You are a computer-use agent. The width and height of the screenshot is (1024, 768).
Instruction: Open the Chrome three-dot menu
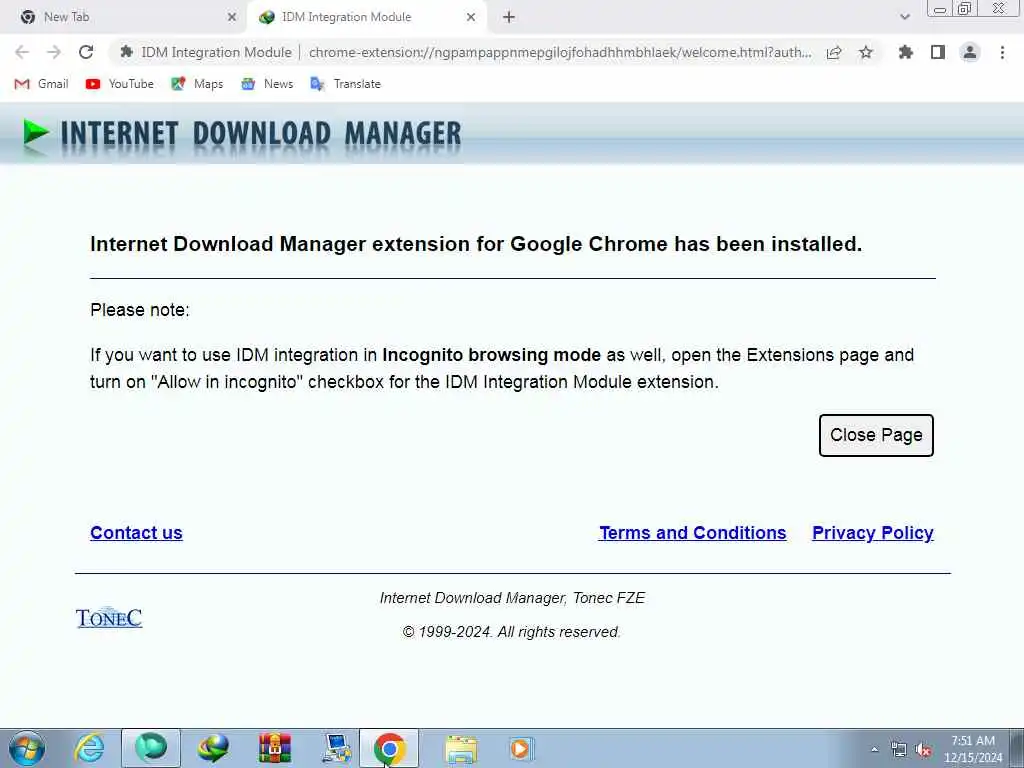[x=1002, y=52]
